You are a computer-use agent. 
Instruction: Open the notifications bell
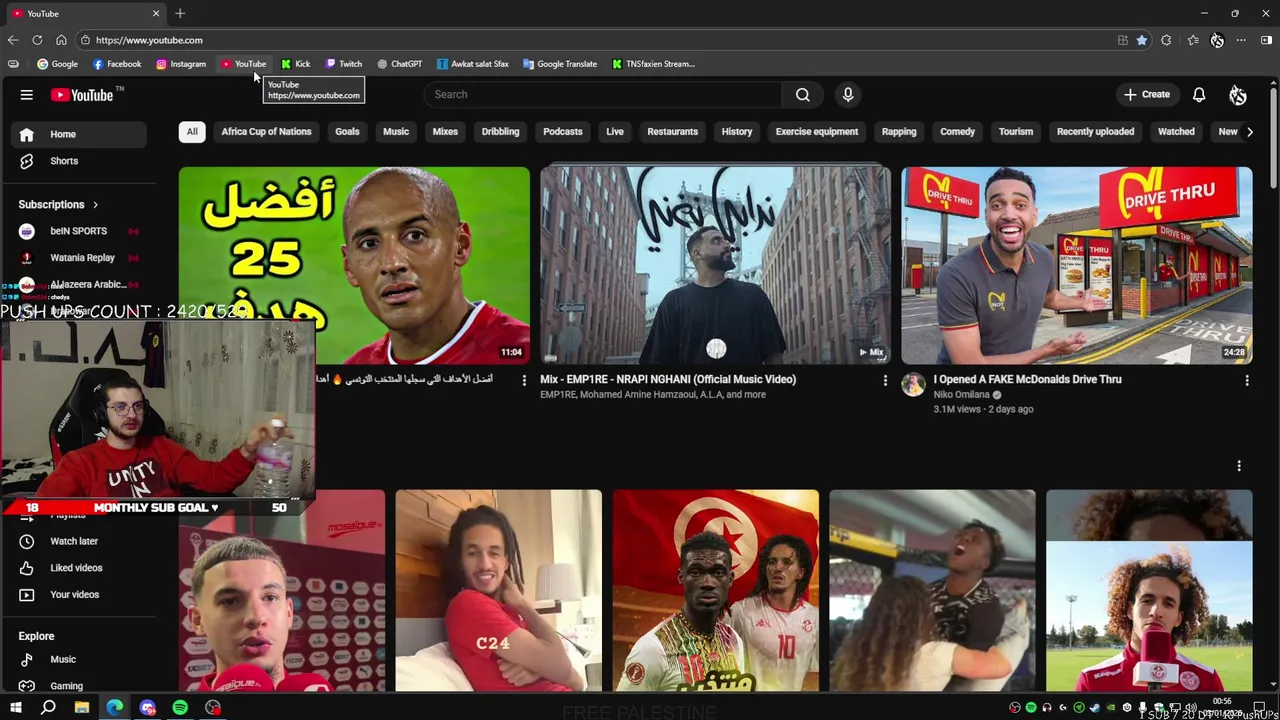pos(1198,94)
